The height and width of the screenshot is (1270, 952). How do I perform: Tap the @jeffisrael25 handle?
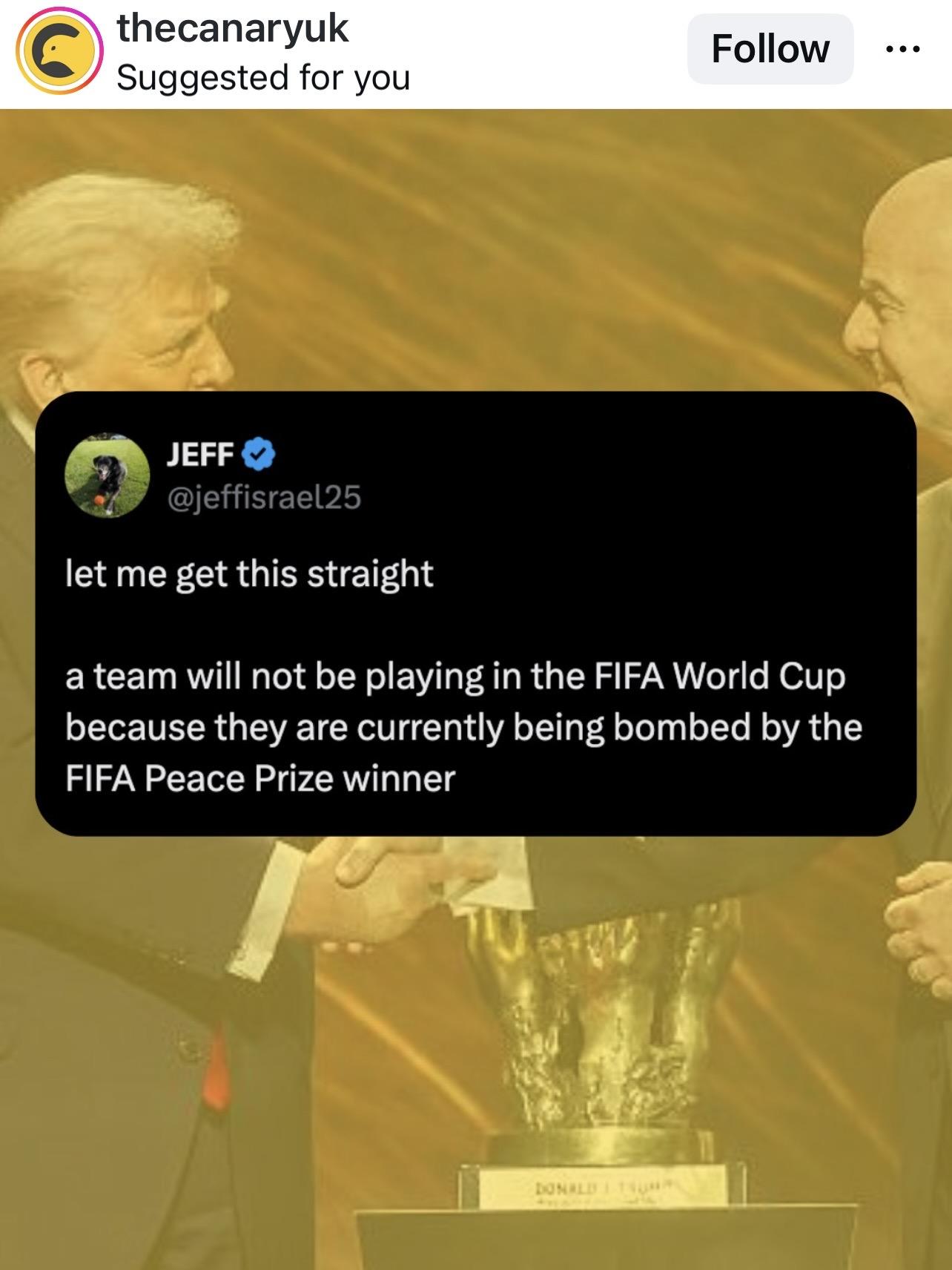coord(264,497)
